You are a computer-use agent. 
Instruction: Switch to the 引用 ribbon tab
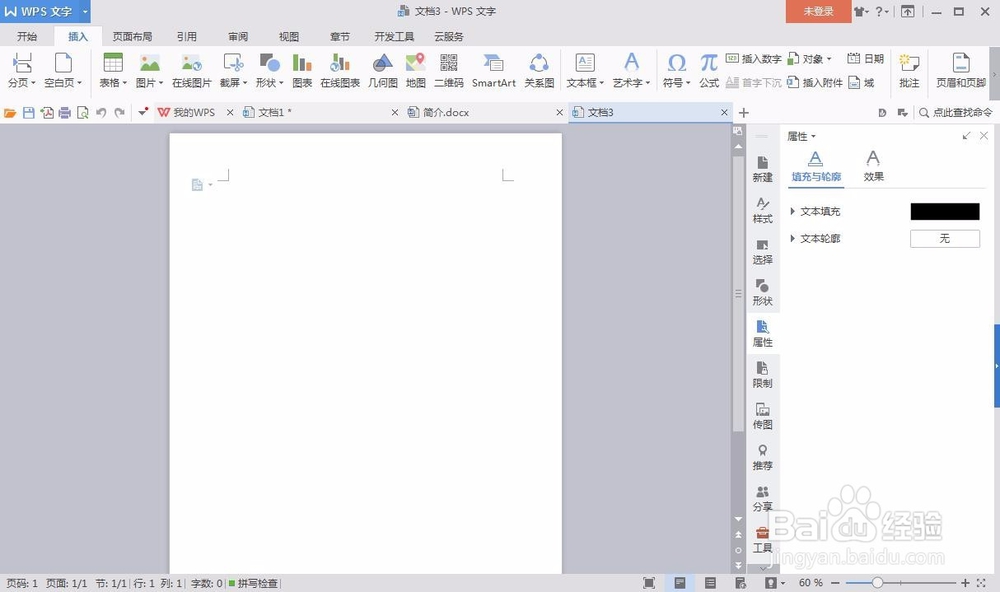tap(187, 36)
